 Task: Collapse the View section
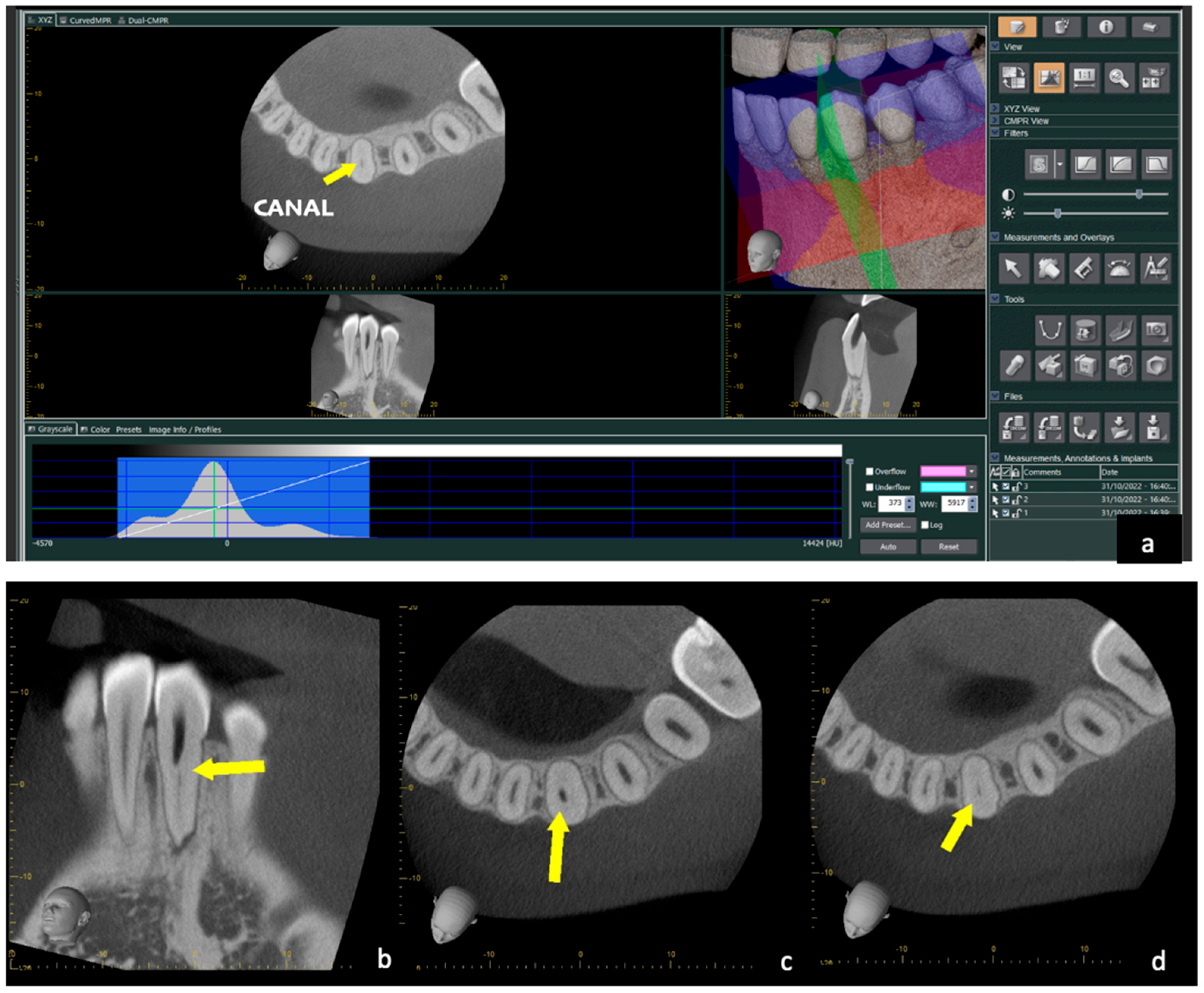click(995, 46)
